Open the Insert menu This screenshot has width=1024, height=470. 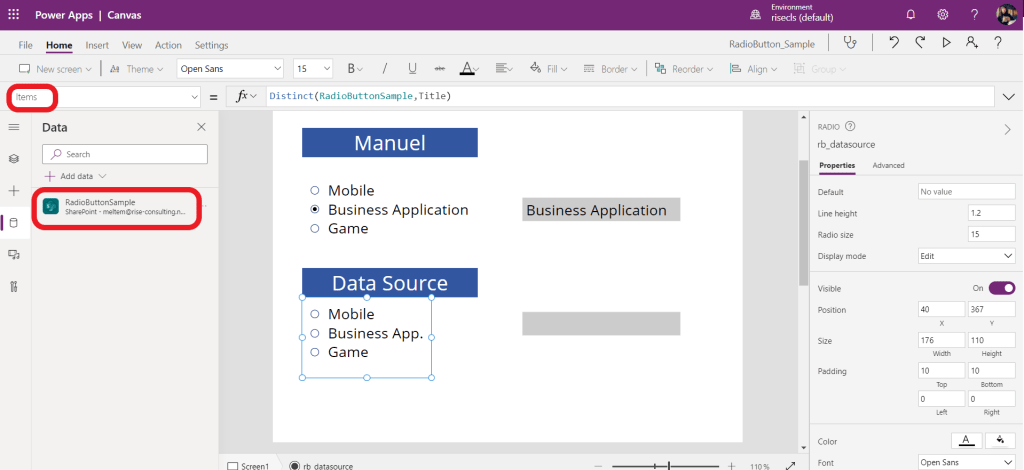tap(97, 45)
